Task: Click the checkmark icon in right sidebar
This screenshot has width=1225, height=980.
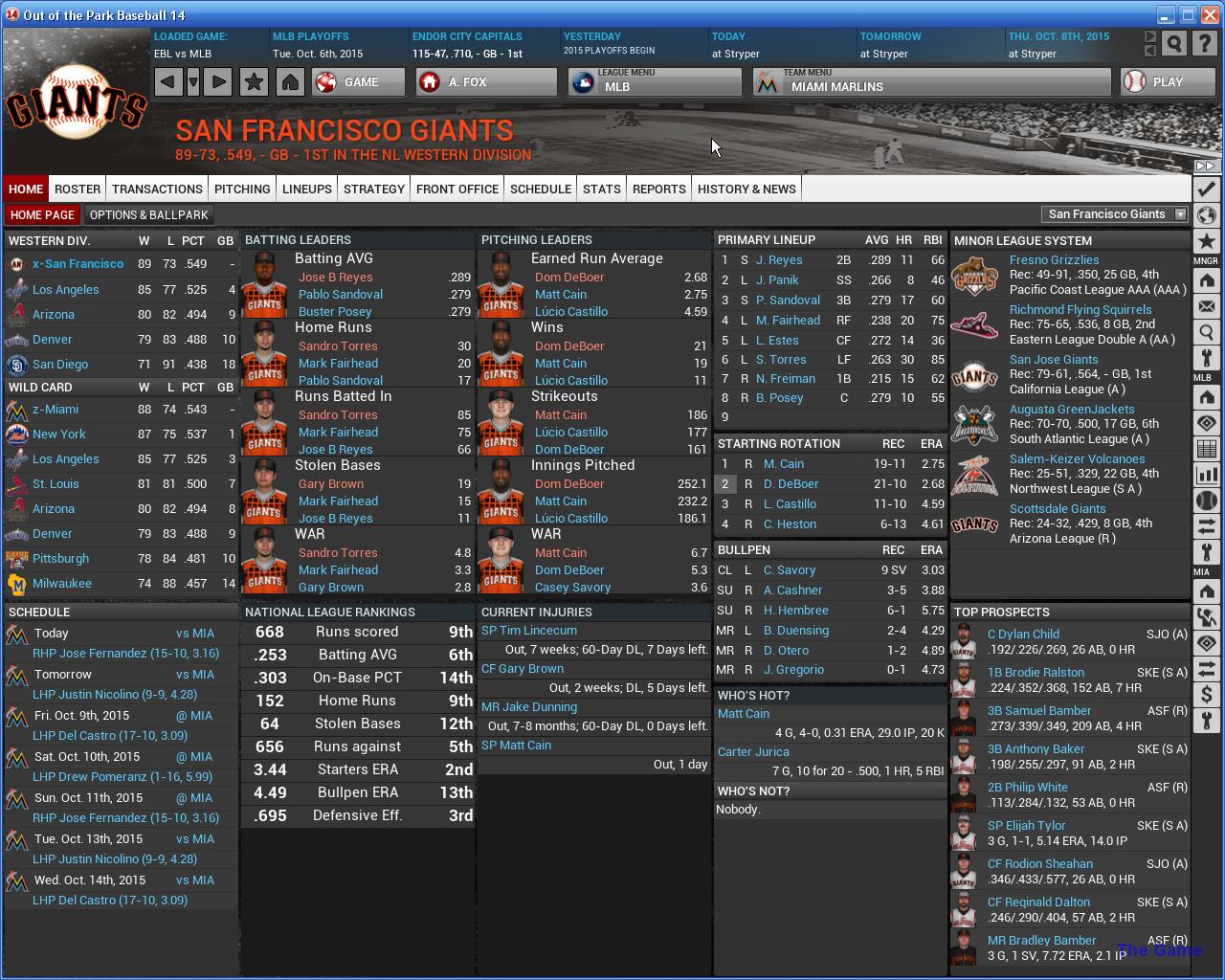Action: pyautogui.click(x=1206, y=189)
